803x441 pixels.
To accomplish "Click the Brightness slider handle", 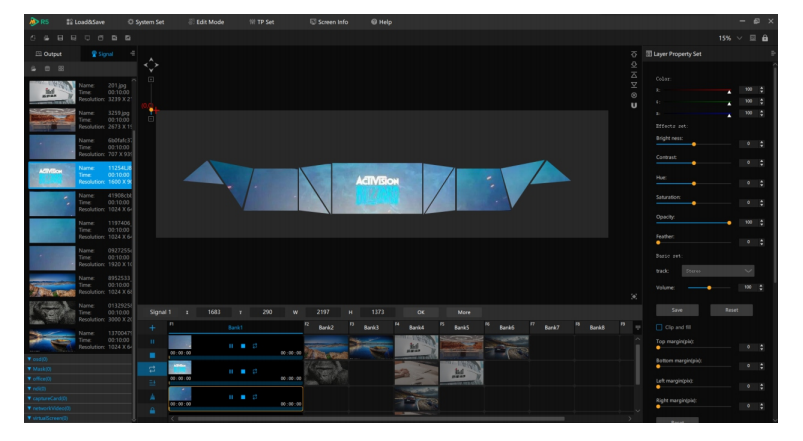I will 694,144.
